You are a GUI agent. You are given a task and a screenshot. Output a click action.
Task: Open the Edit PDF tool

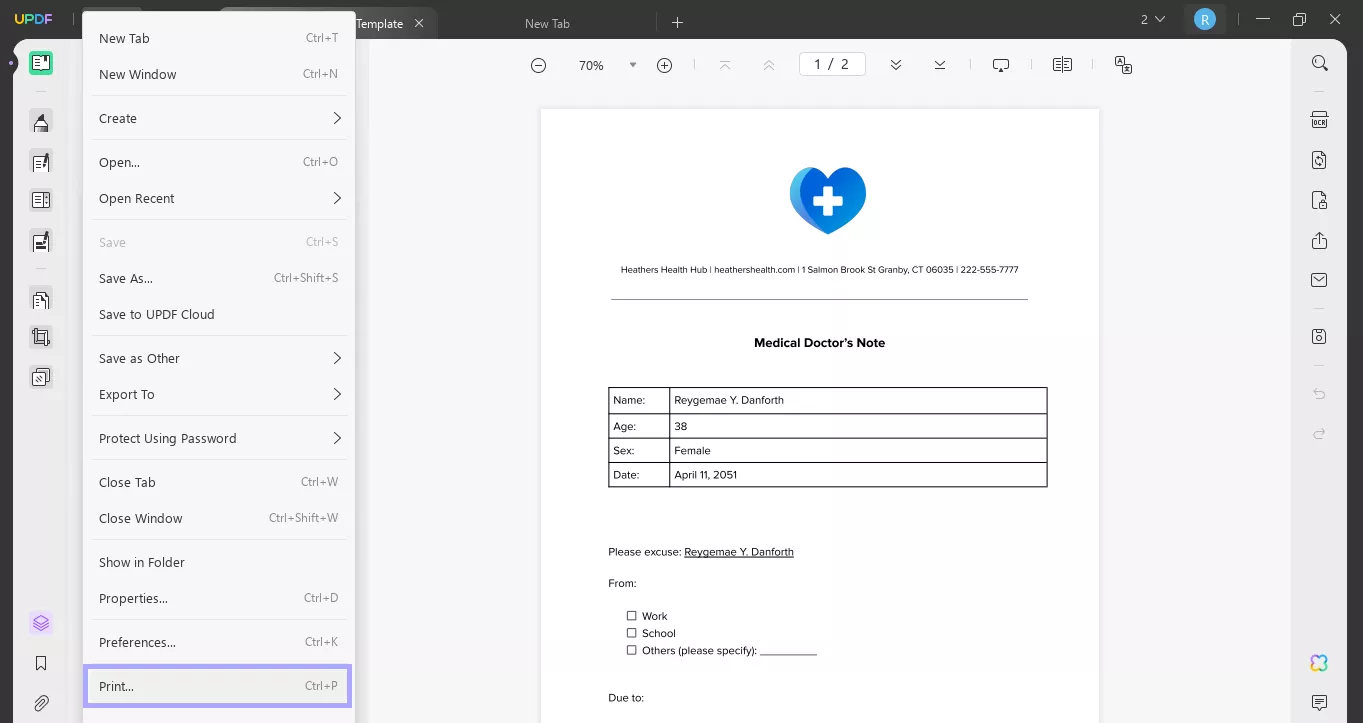[41, 162]
